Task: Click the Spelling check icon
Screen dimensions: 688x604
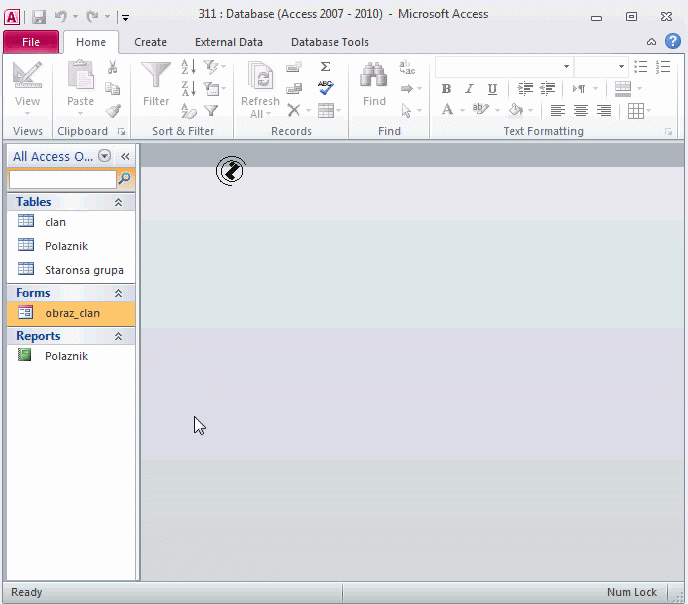Action: point(325,88)
